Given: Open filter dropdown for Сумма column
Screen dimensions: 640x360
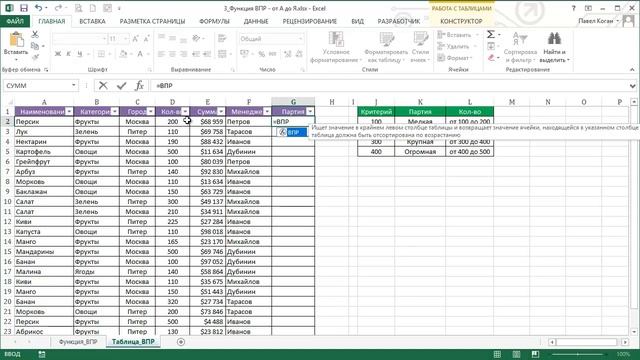Looking at the screenshot, I should pos(221,111).
